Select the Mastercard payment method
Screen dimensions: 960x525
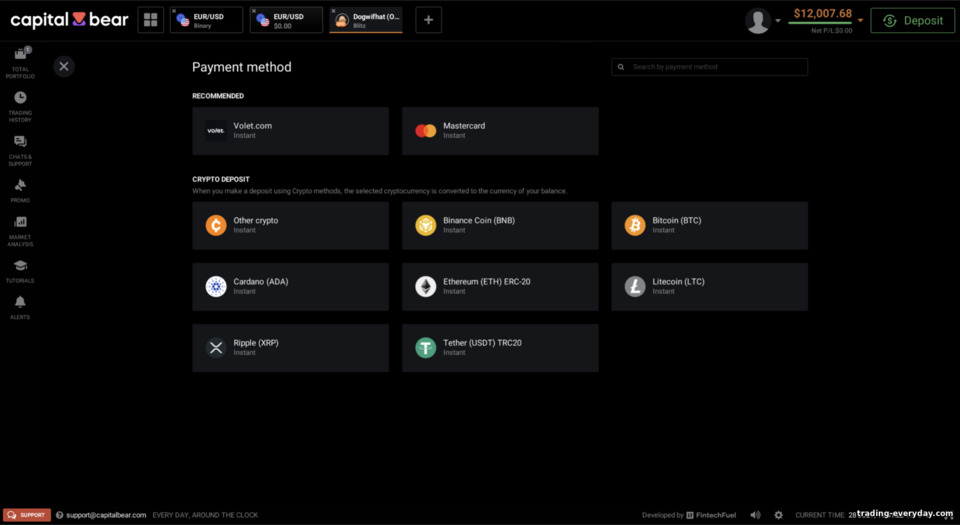pyautogui.click(x=500, y=131)
